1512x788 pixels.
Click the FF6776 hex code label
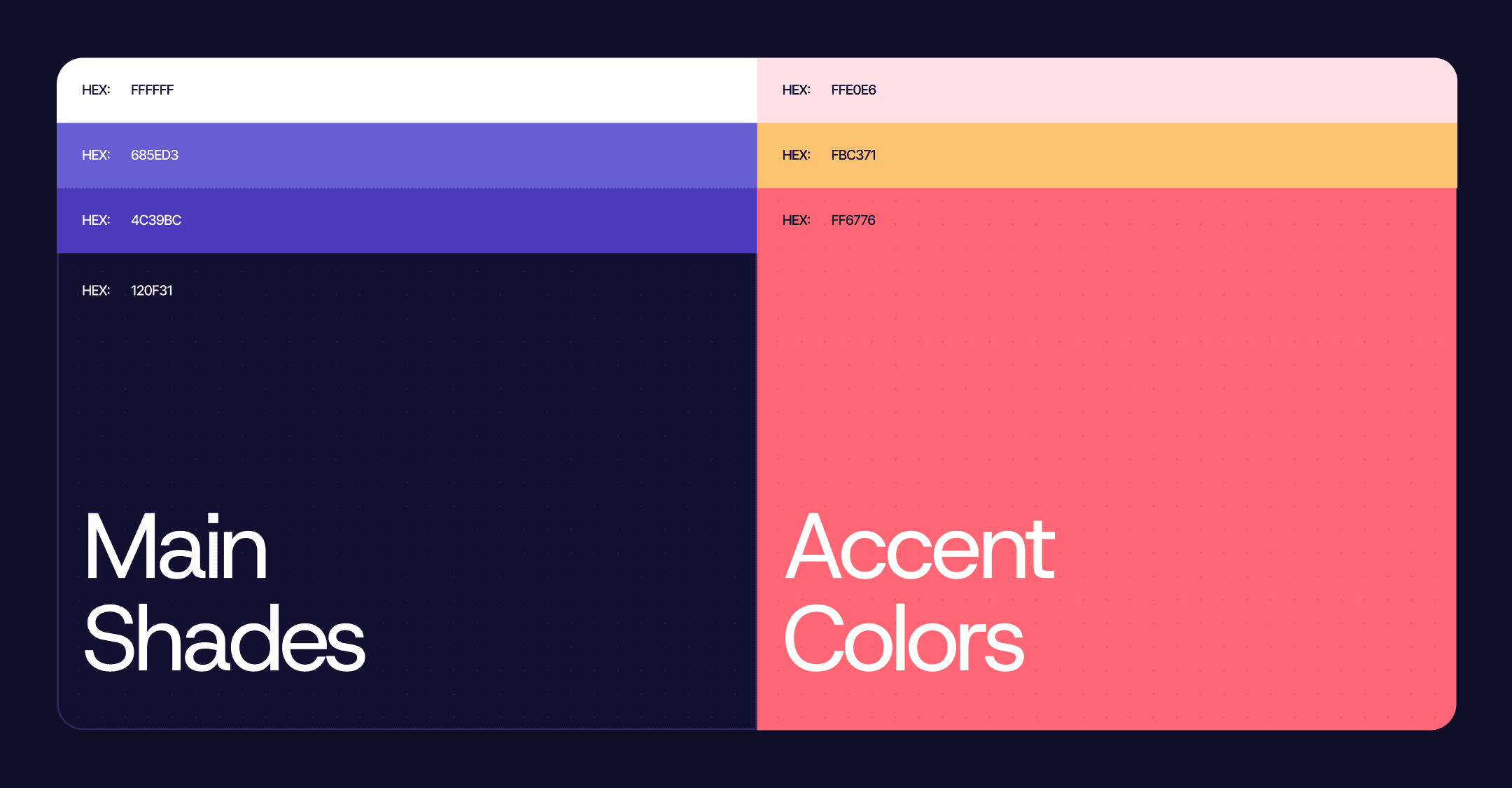[x=853, y=220]
